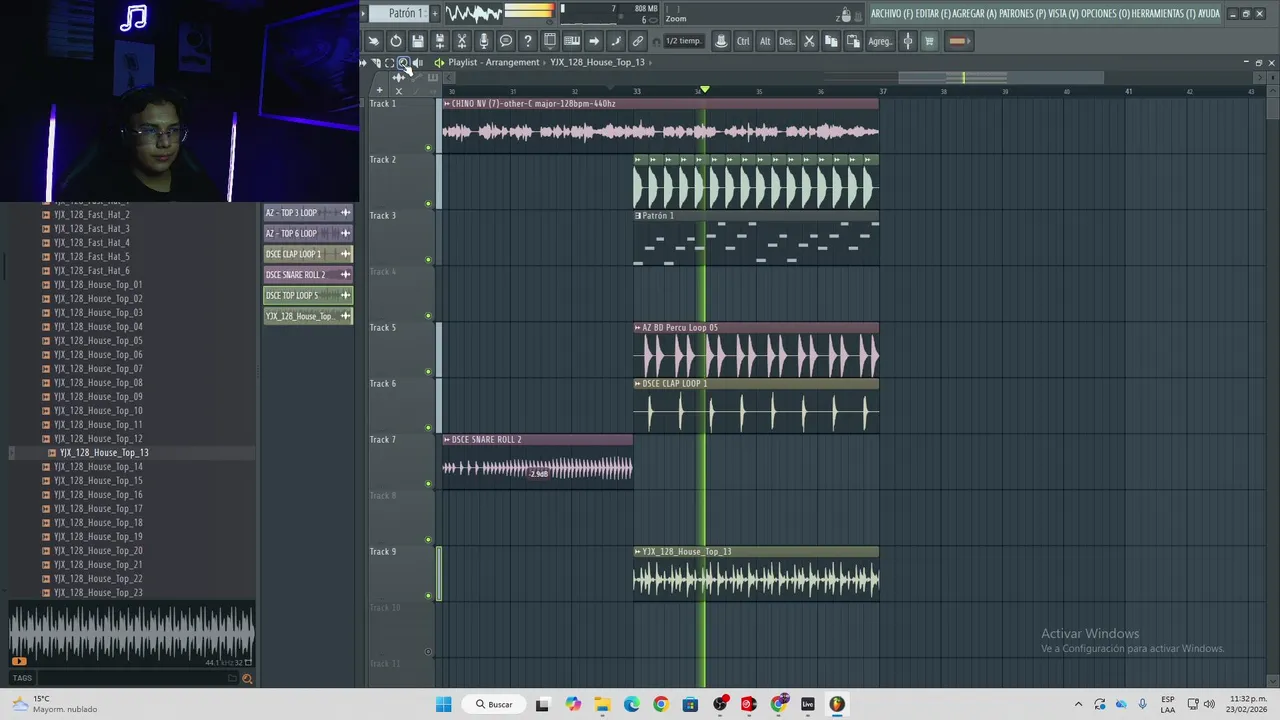Open Windows Start menu
1280x720 pixels.
443,704
